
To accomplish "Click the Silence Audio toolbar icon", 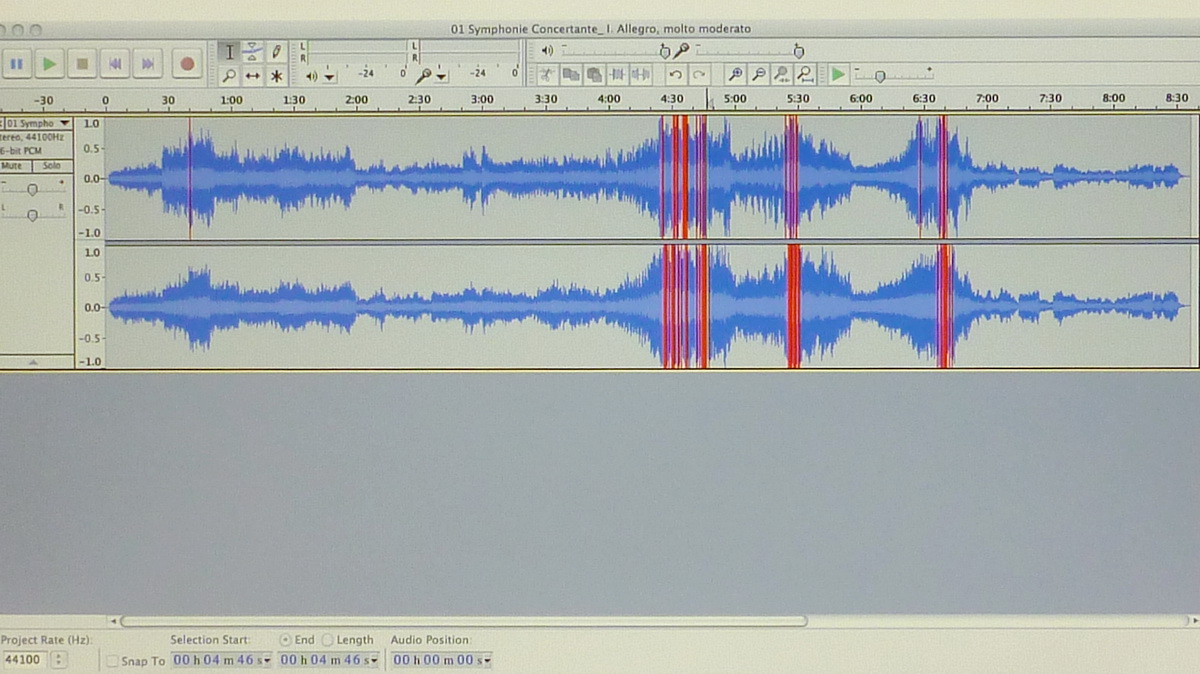I will click(641, 75).
